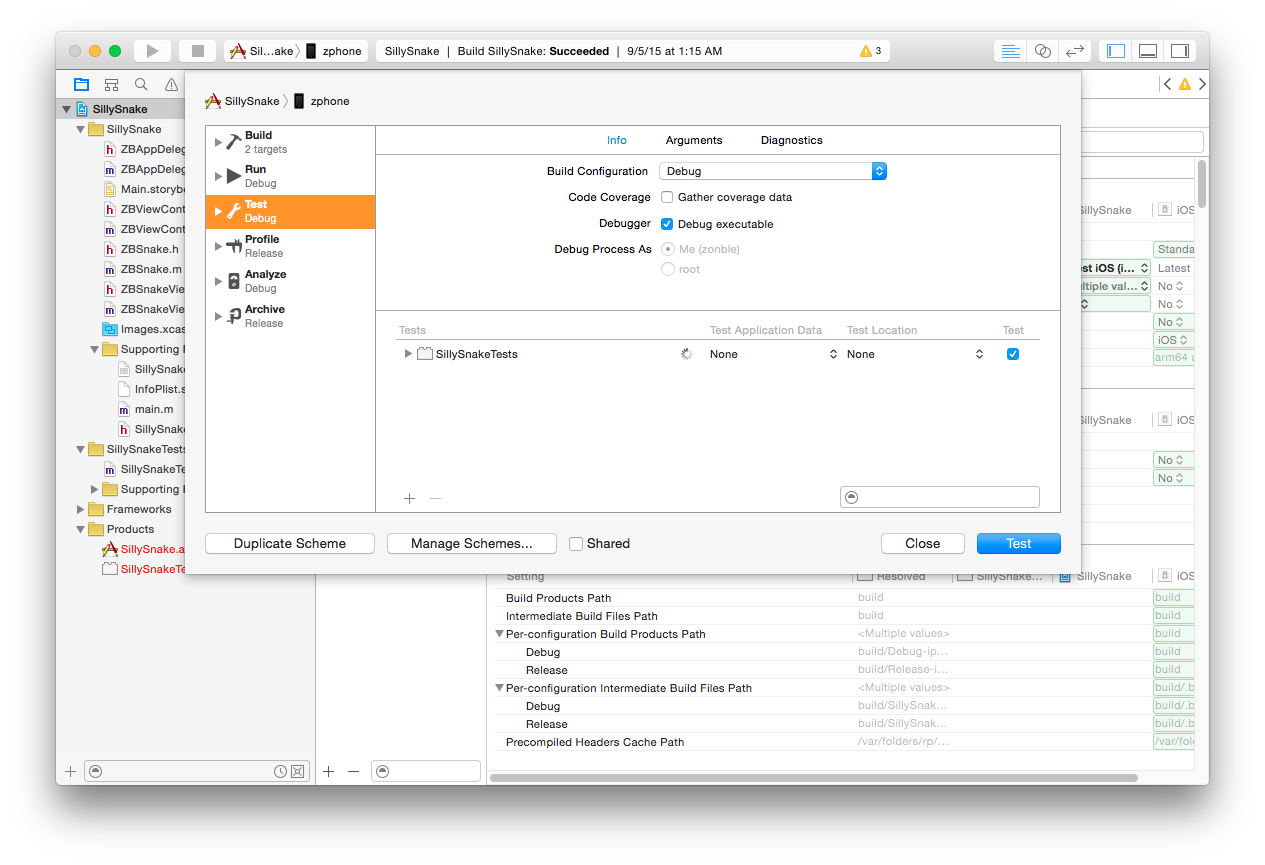Viewport: 1265px width, 865px height.
Task: Toggle the Shared scheme checkbox
Action: point(576,544)
